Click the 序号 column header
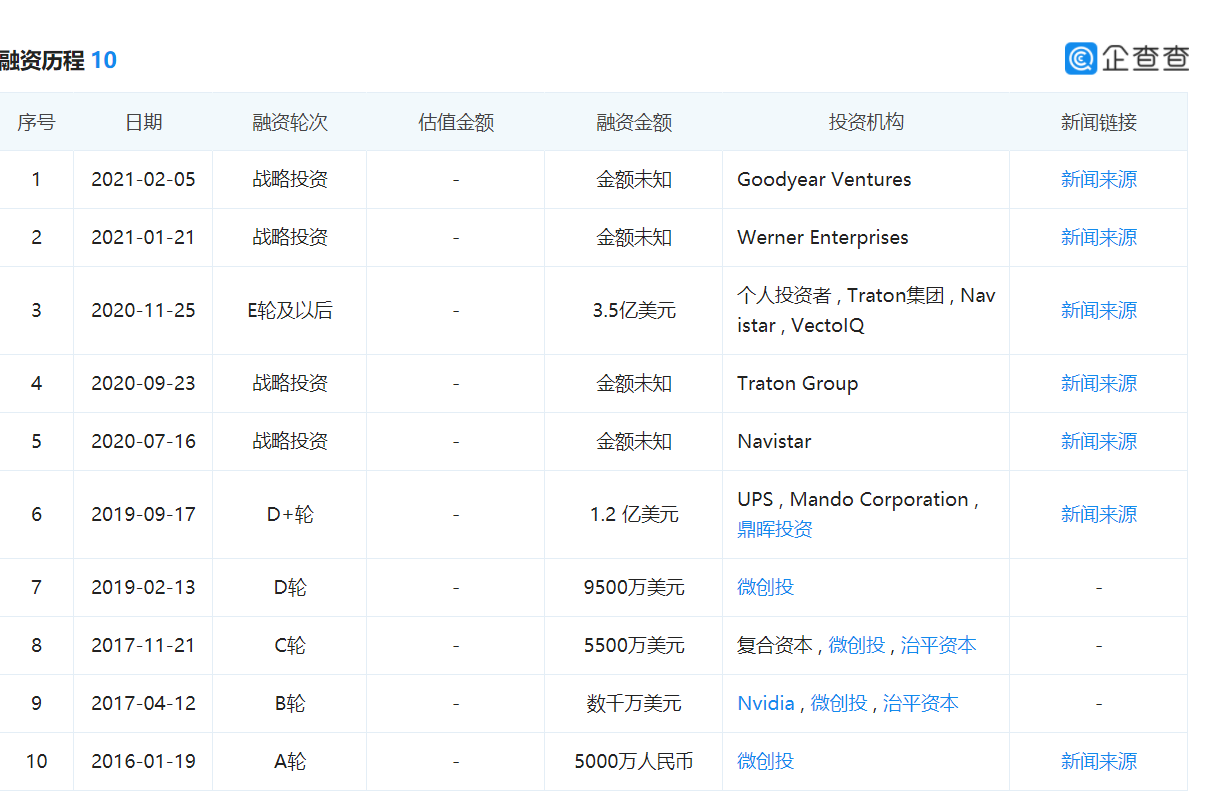 tap(36, 122)
